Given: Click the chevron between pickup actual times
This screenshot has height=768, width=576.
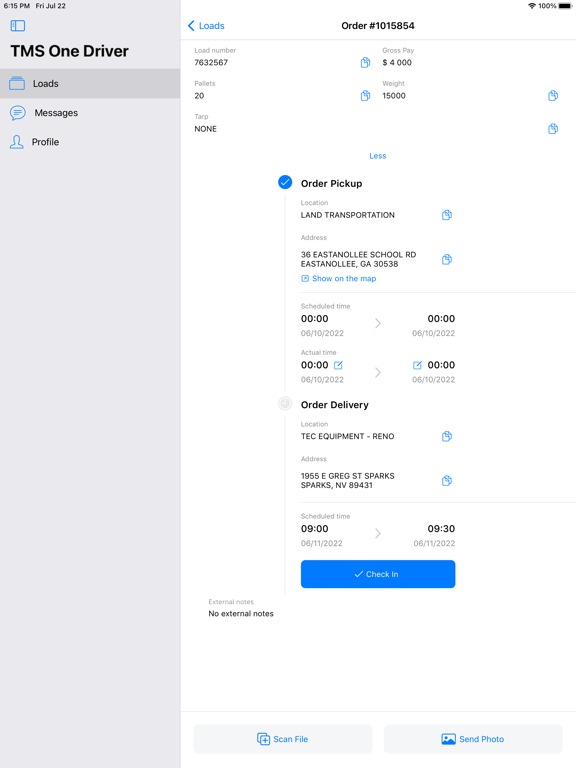Looking at the screenshot, I should (378, 372).
